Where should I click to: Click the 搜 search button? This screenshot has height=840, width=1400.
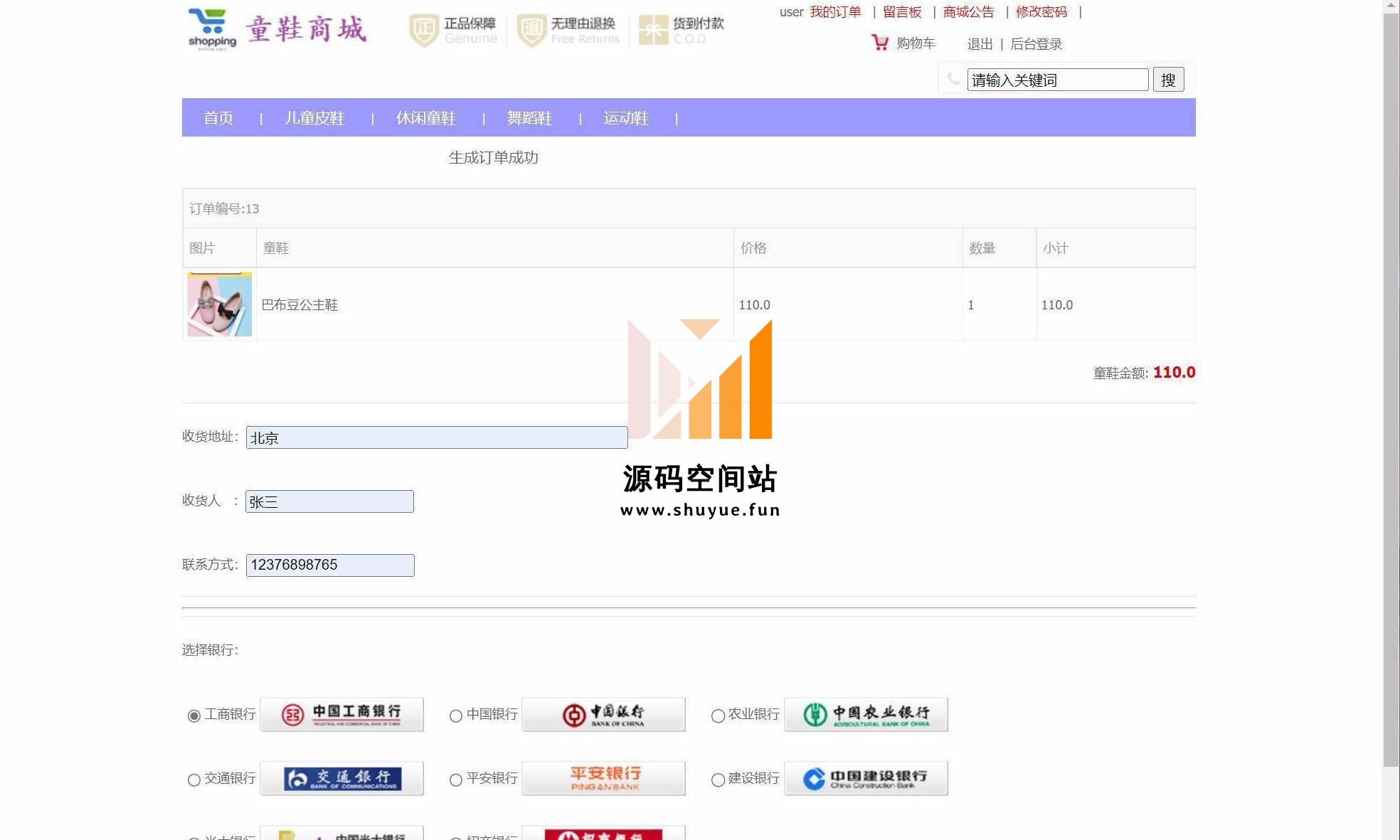coord(1169,80)
